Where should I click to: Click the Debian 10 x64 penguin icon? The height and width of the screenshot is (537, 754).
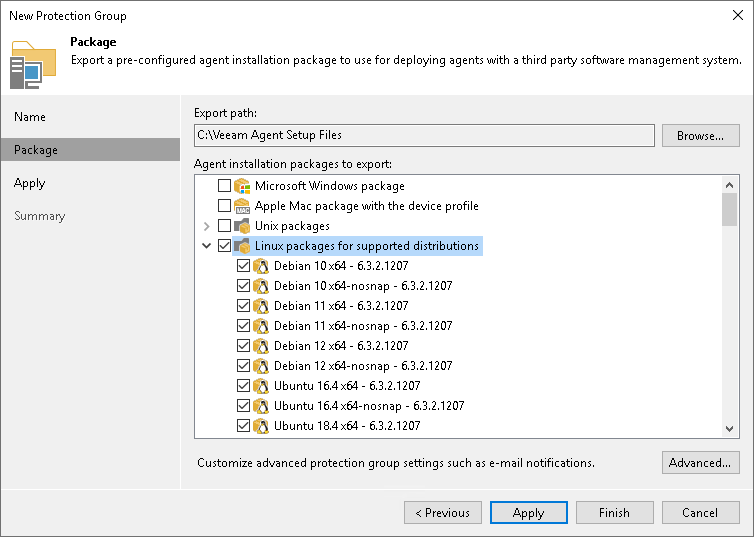pyautogui.click(x=261, y=266)
